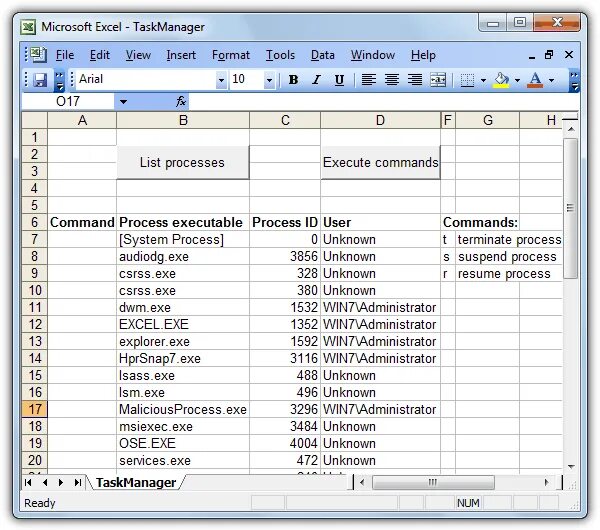The image size is (600, 530).
Task: Open the Format menu
Action: click(x=231, y=55)
